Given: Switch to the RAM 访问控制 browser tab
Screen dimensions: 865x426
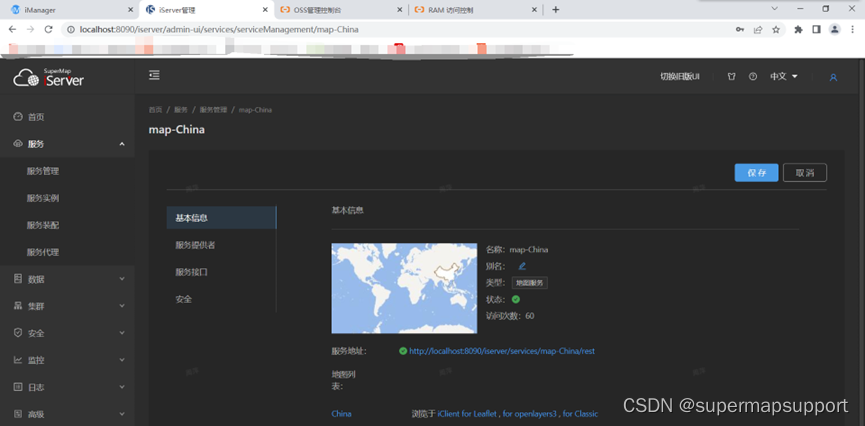Looking at the screenshot, I should tap(476, 10).
